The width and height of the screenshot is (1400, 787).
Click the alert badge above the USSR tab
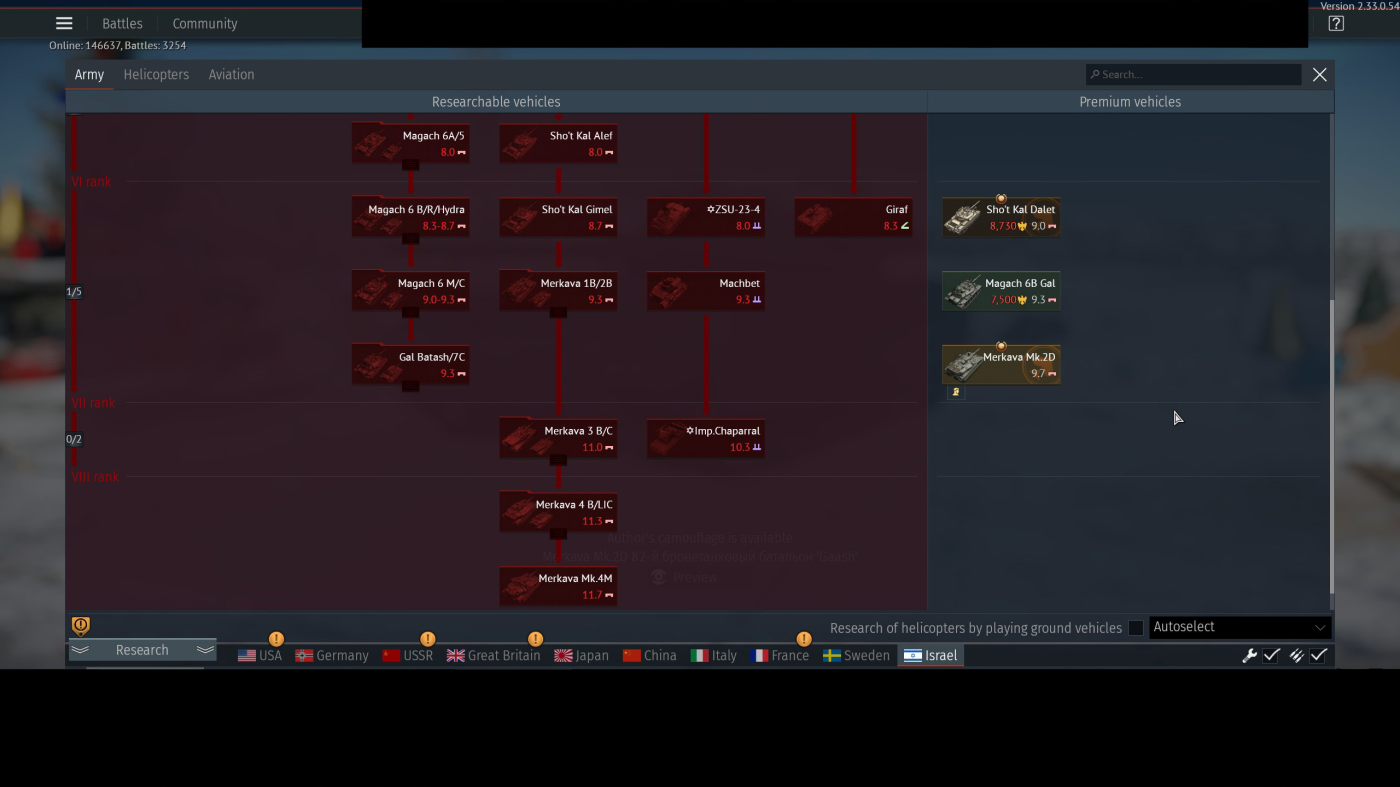[x=428, y=639]
